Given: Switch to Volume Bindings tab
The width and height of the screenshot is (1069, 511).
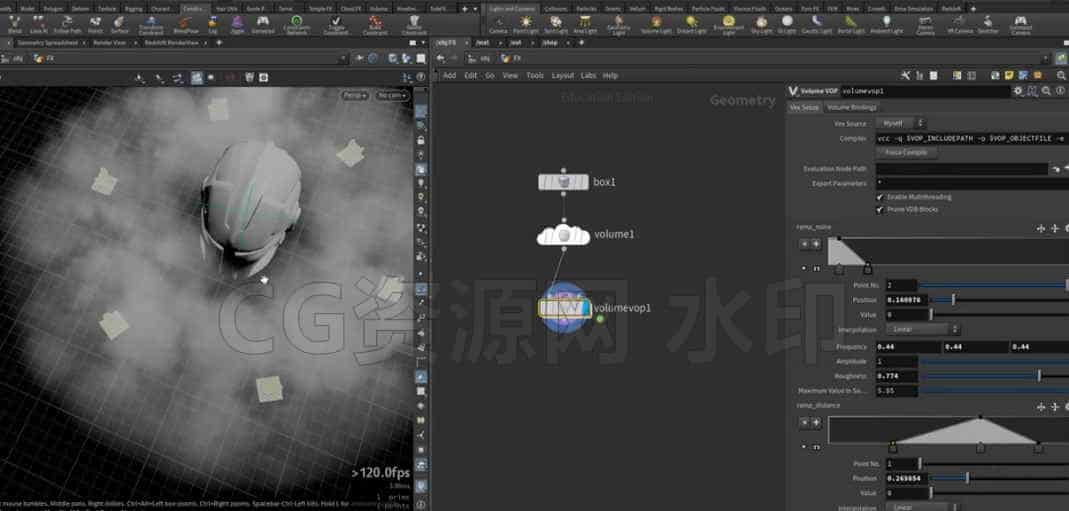Looking at the screenshot, I should tap(852, 108).
